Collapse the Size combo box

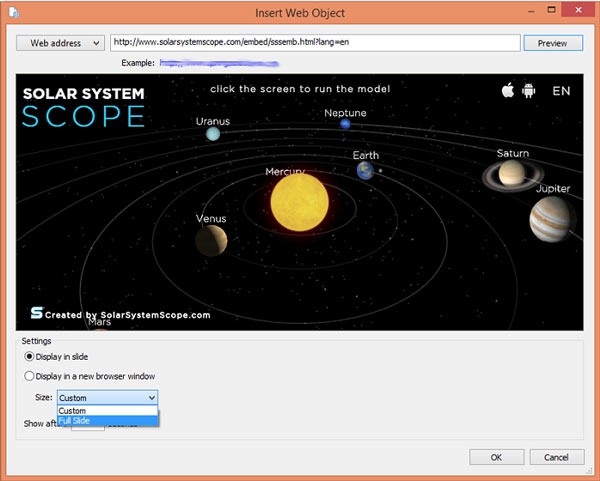tap(151, 398)
